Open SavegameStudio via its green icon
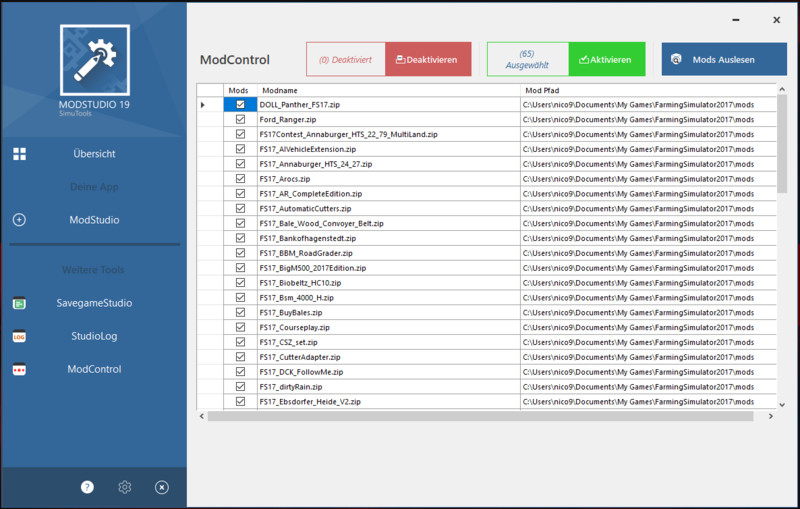This screenshot has height=509, width=800. click(x=19, y=303)
